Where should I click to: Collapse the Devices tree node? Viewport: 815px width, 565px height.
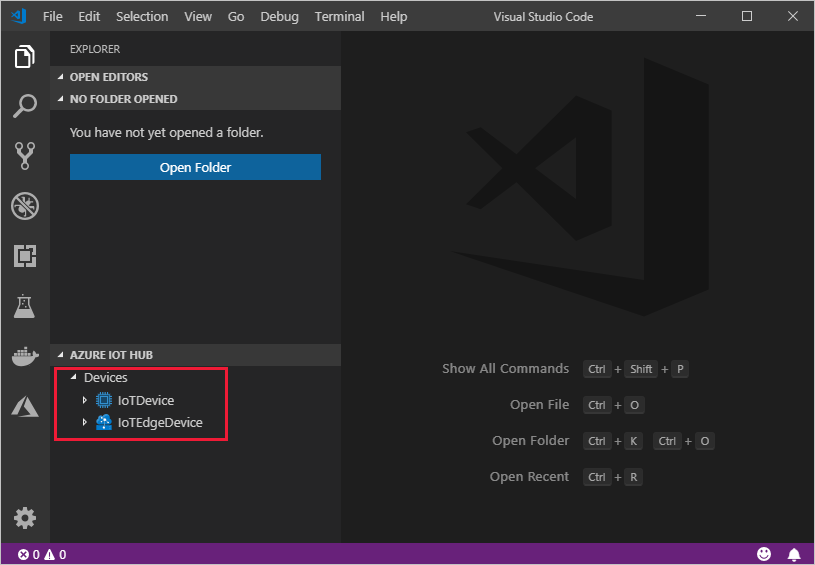(74, 377)
